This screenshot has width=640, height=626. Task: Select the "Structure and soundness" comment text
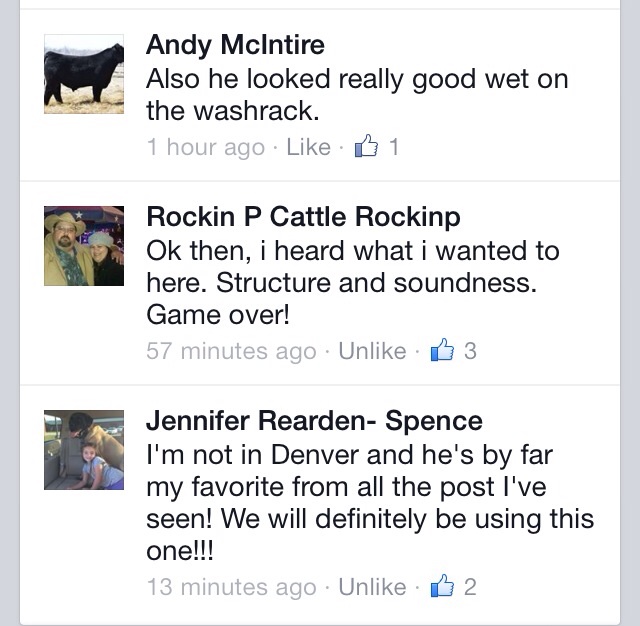coord(341,283)
